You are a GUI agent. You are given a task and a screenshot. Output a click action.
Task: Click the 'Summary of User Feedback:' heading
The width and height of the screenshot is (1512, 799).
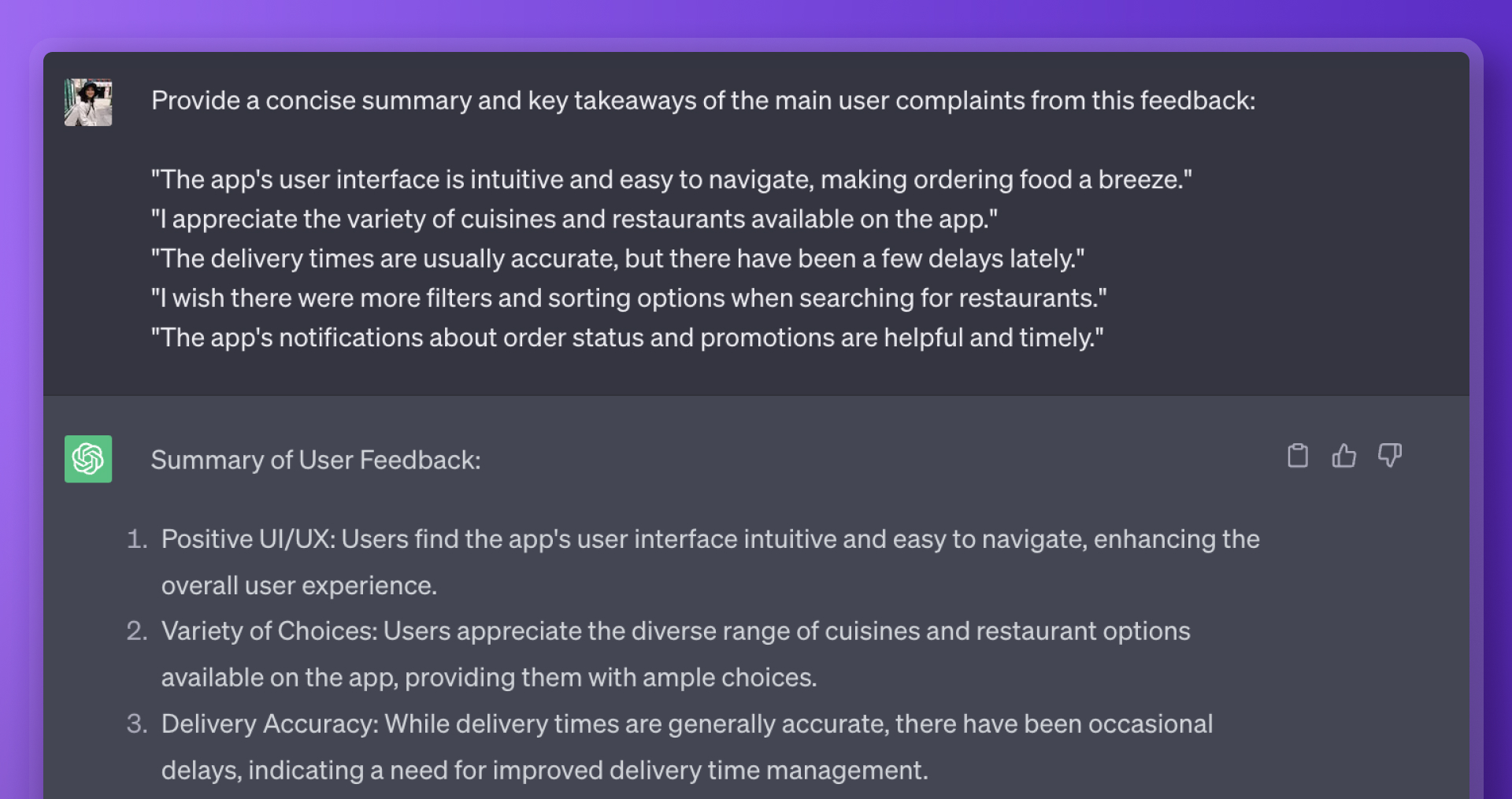[316, 460]
